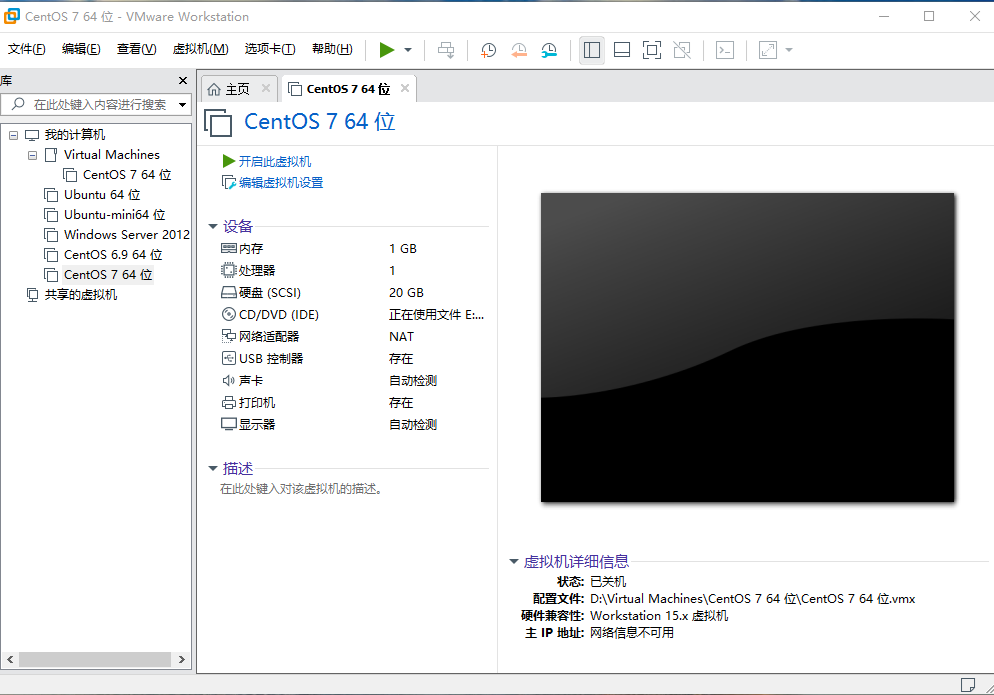This screenshot has width=994, height=695.
Task: Collapse the 描述 section
Action: tap(213, 469)
